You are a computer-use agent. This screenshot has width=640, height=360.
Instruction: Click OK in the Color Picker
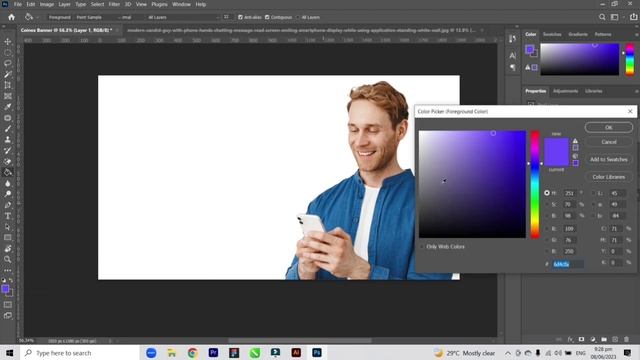tap(609, 127)
